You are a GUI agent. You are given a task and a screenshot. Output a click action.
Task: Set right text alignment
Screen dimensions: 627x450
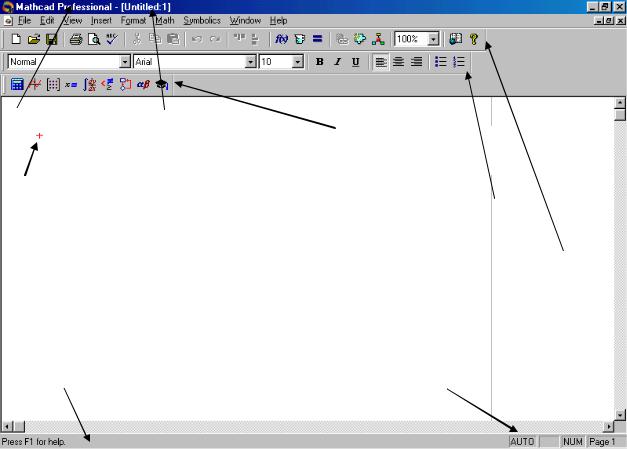[x=417, y=62]
